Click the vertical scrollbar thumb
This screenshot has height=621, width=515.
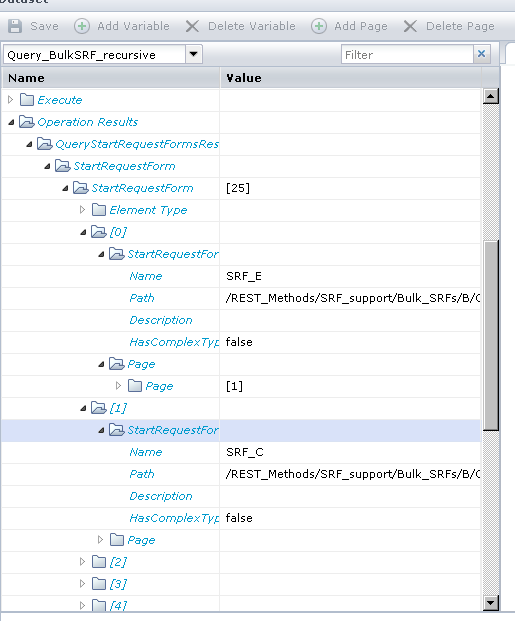(491, 335)
